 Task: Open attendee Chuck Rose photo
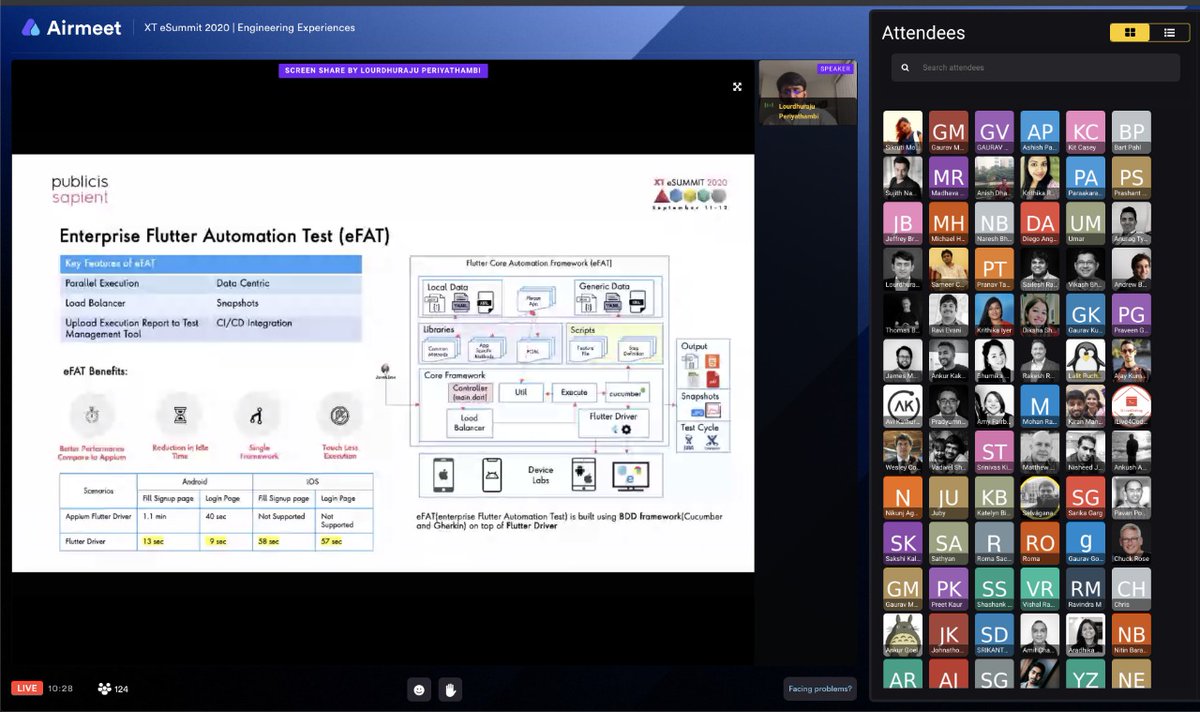click(x=1131, y=544)
